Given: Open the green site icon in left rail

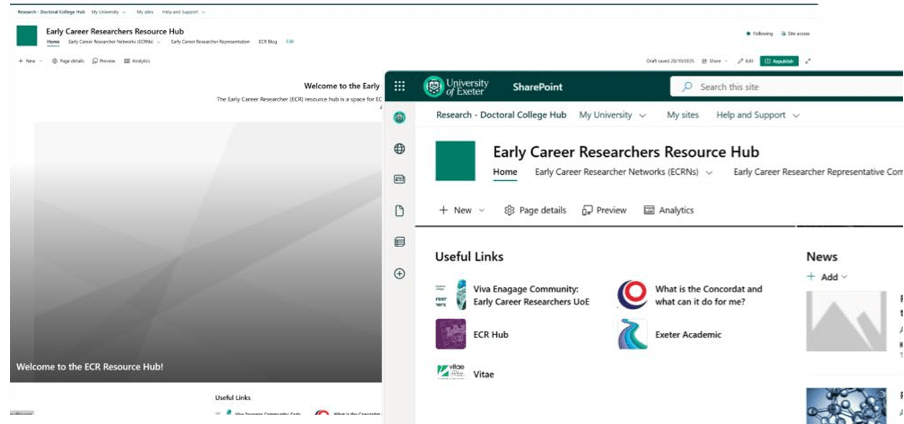Looking at the screenshot, I should 399,118.
